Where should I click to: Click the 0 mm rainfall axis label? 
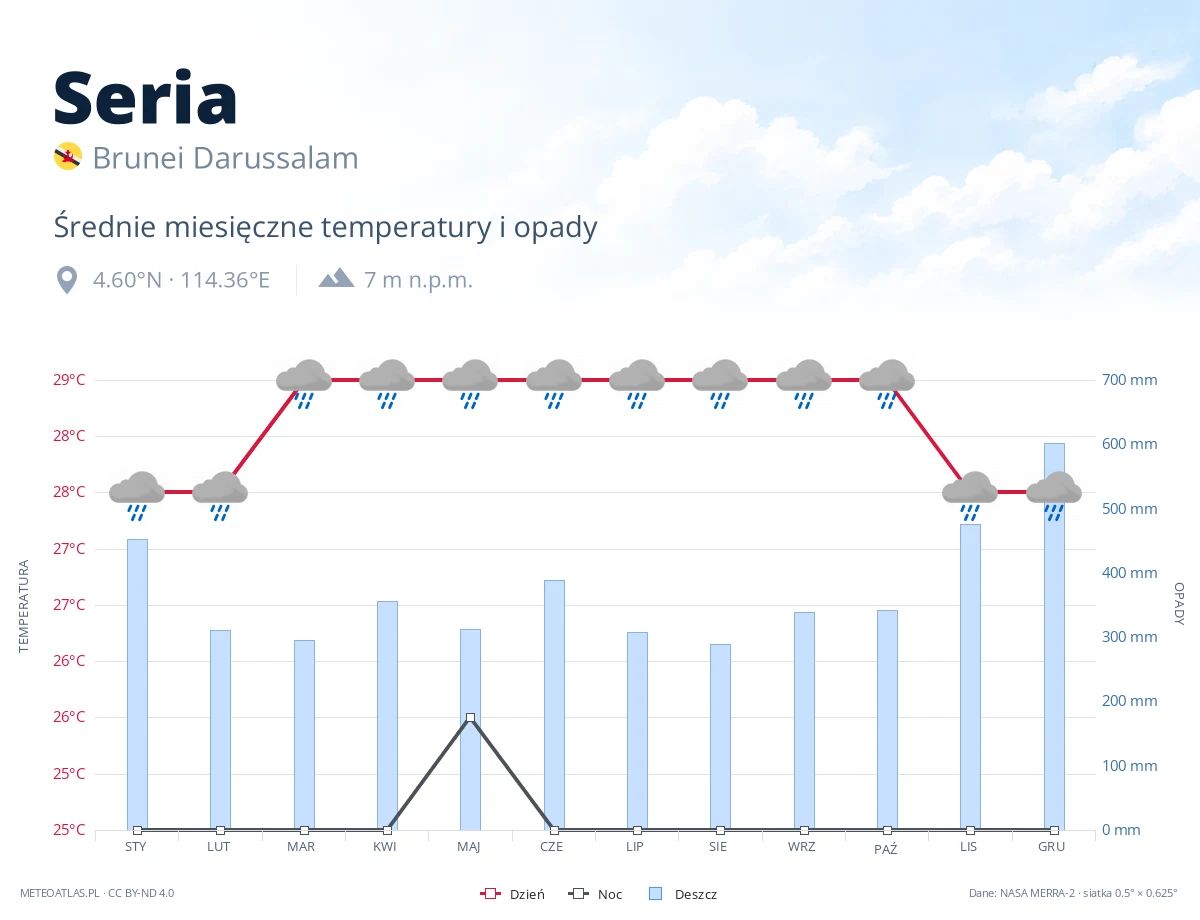[1121, 830]
